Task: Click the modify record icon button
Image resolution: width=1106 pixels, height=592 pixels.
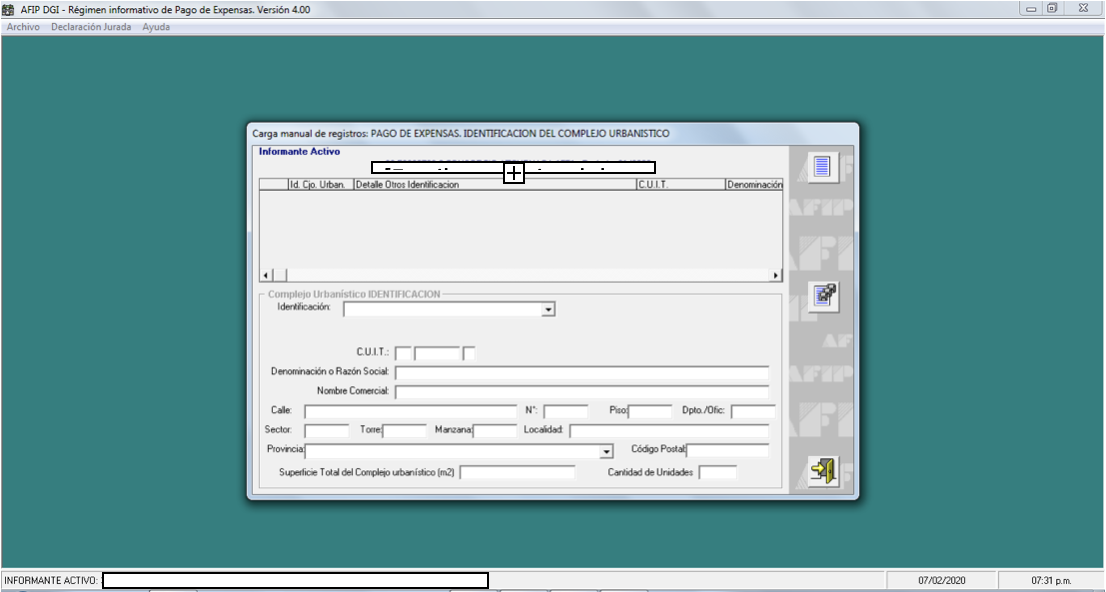Action: [822, 297]
